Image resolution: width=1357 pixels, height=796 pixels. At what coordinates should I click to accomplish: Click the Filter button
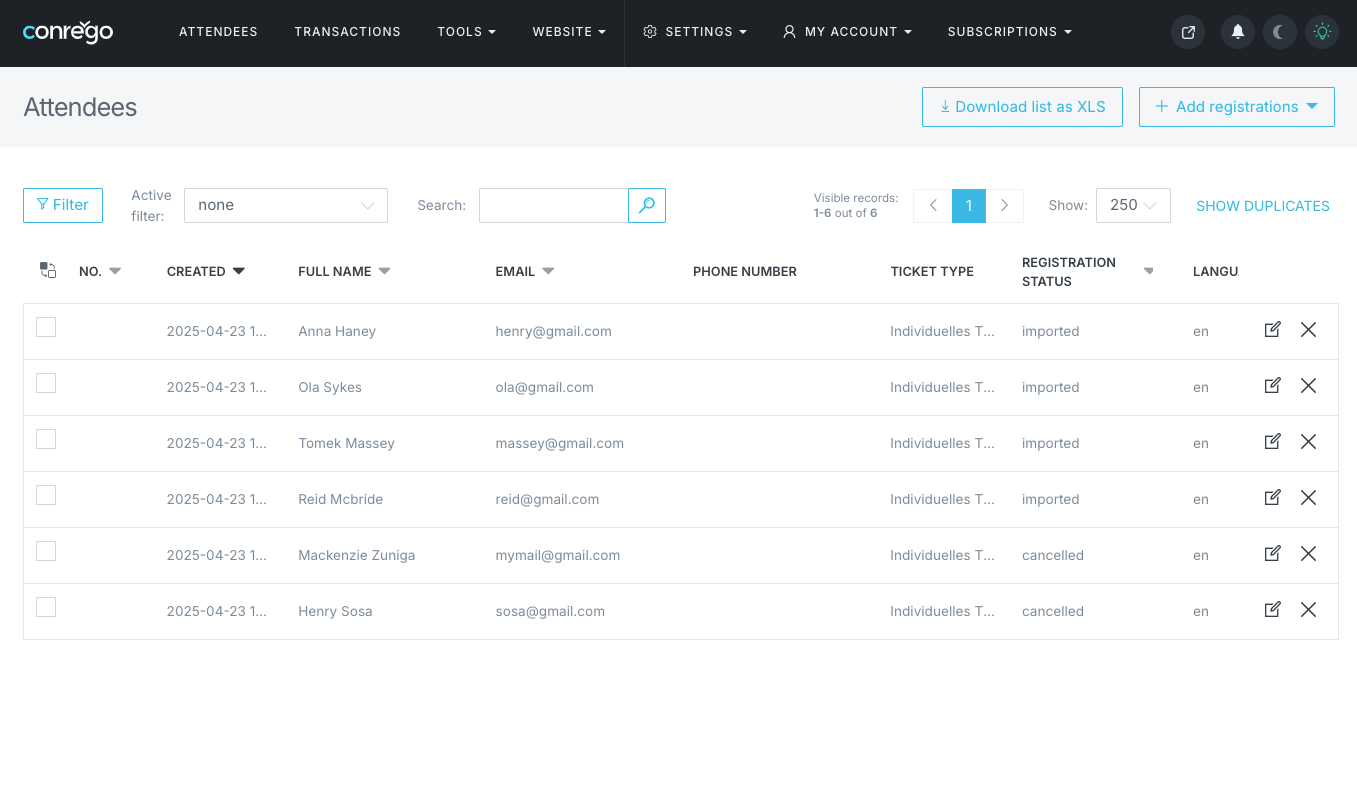(x=63, y=205)
